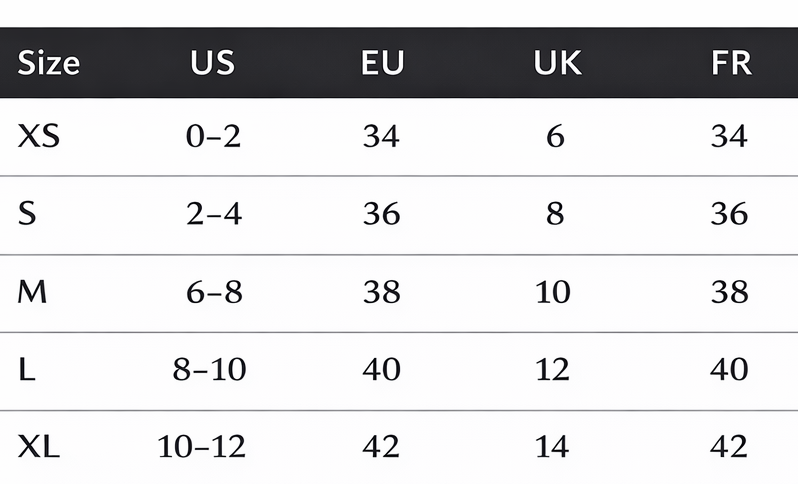This screenshot has width=798, height=484.
Task: Select the US 8–10 cell
Action: [208, 369]
